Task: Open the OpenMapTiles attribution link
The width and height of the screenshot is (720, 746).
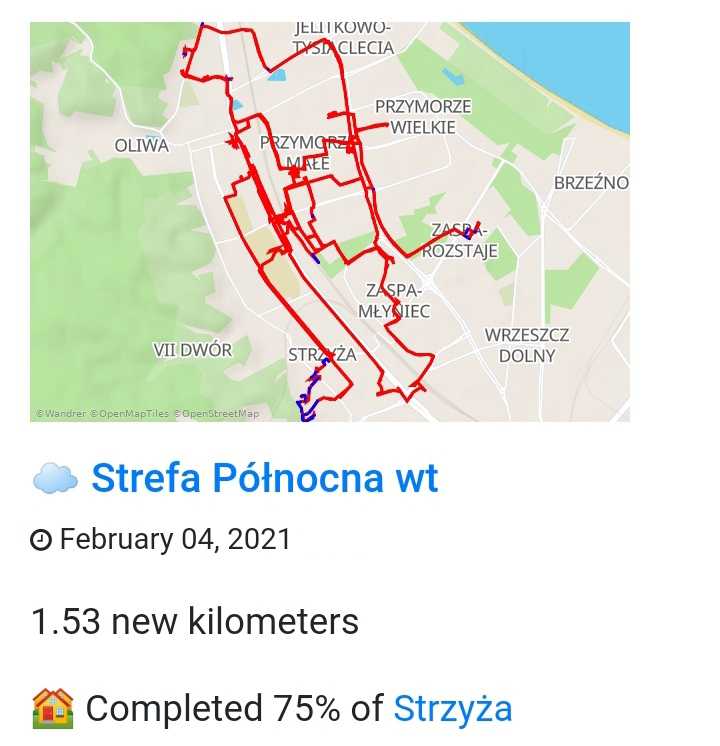Action: [129, 413]
